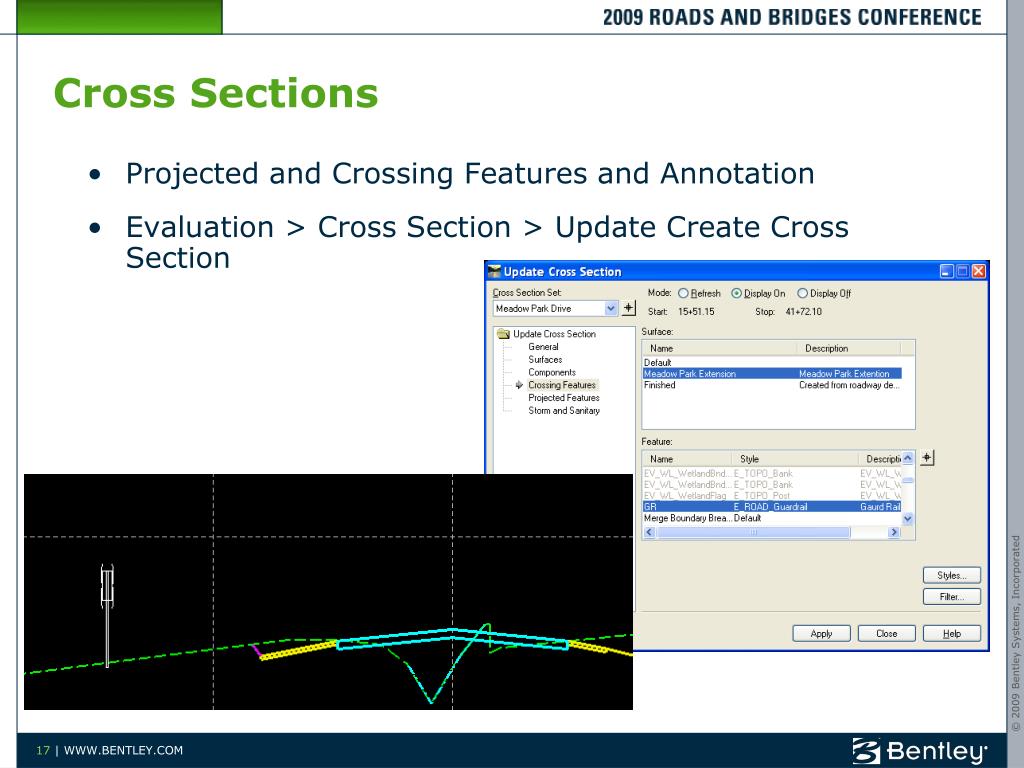Minimize the Update Cross Section dialog

click(x=946, y=271)
